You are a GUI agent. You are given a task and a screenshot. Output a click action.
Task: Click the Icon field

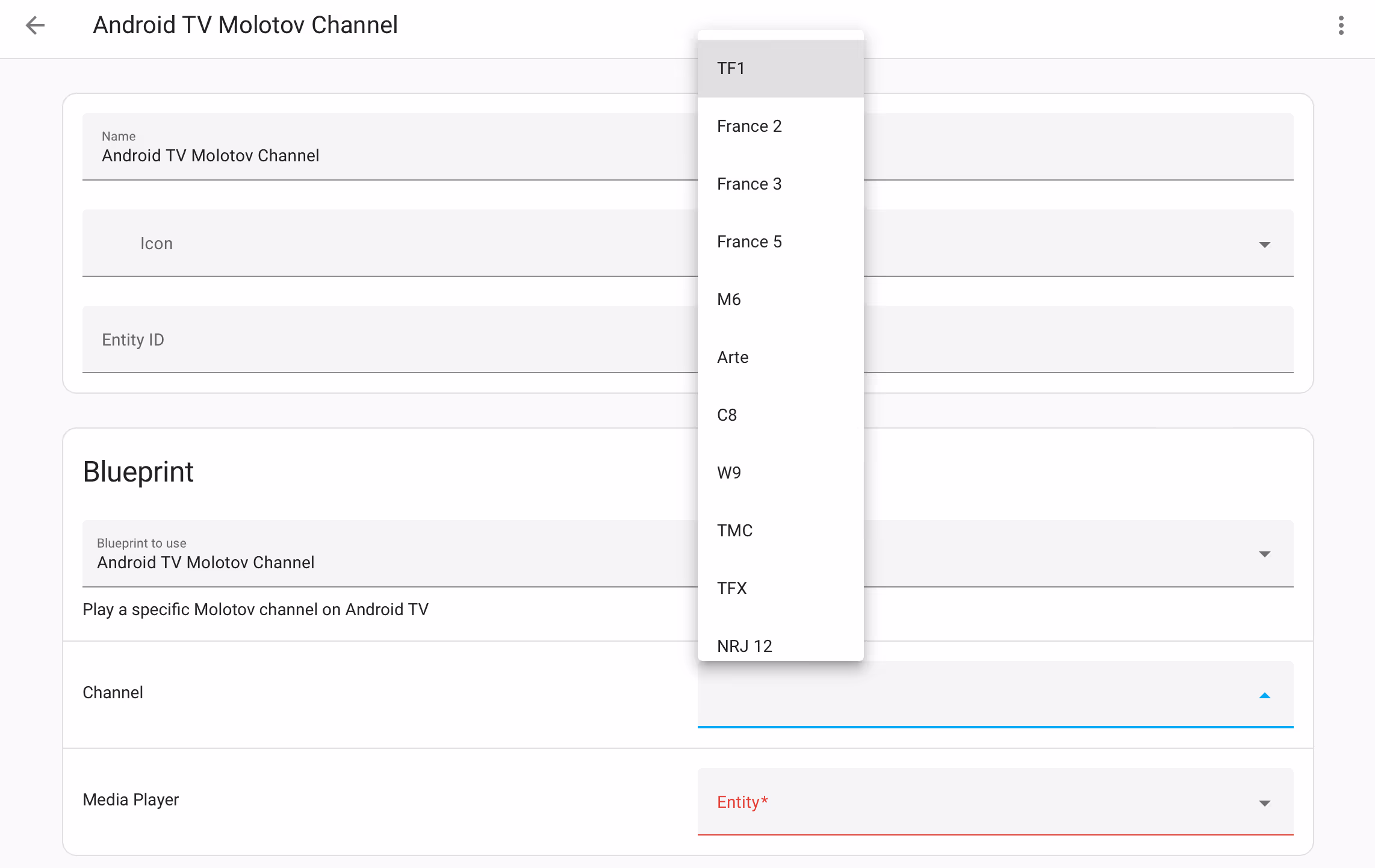[x=687, y=243]
